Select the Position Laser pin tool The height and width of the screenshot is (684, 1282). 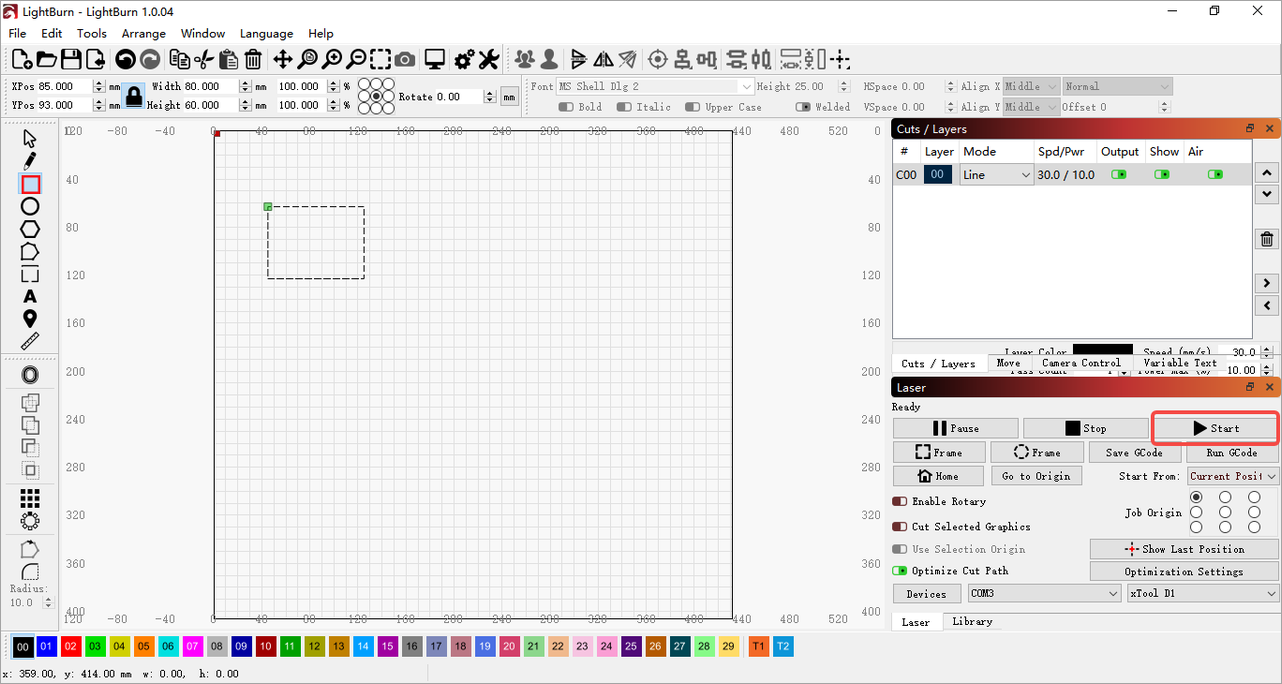tap(30, 319)
